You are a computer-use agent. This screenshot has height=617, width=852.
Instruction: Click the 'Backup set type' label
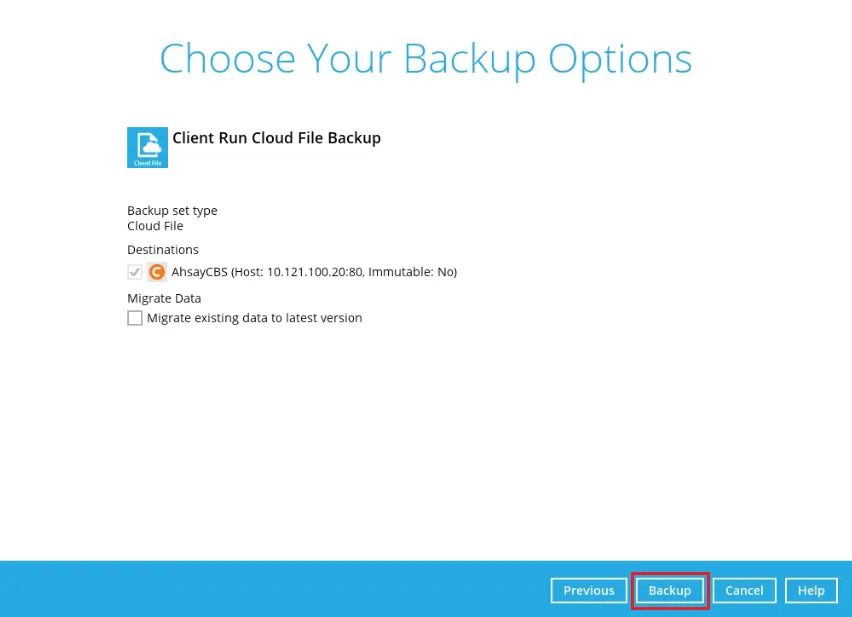coord(172,210)
